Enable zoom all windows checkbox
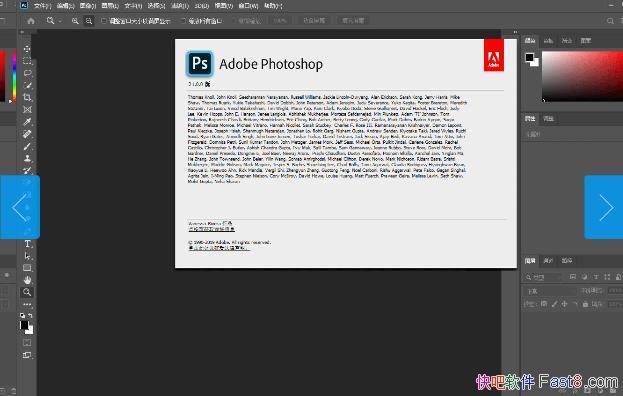Viewport: 623px width, 396px height. (183, 21)
